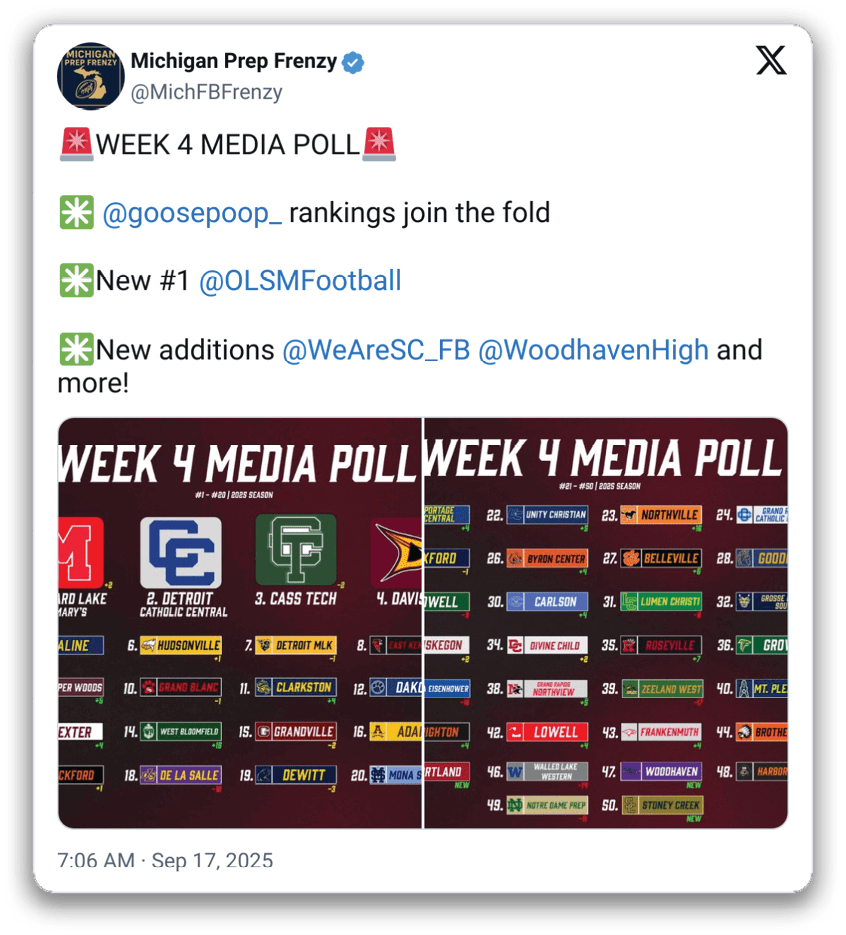Image resolution: width=846 pixels, height=935 pixels.
Task: Open the right poll image #21-#50
Action: 606,623
